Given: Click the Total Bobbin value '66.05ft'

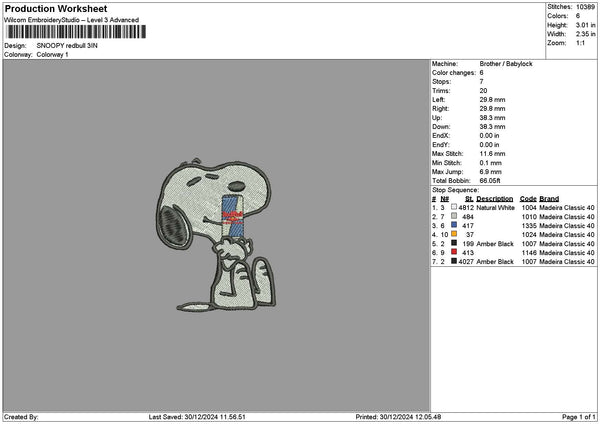Looking at the screenshot, I should click(490, 181).
